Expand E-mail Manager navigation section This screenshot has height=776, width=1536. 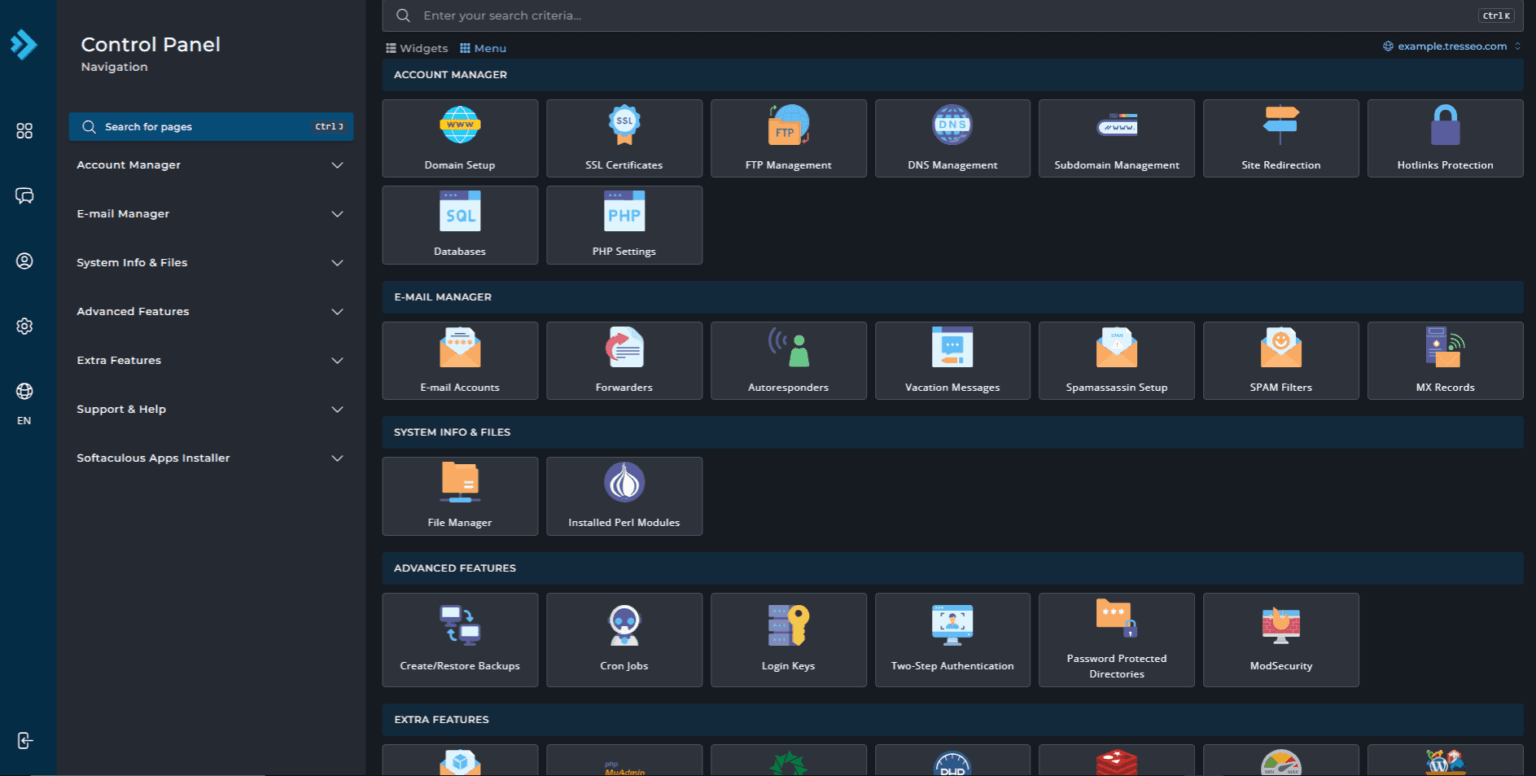click(211, 214)
